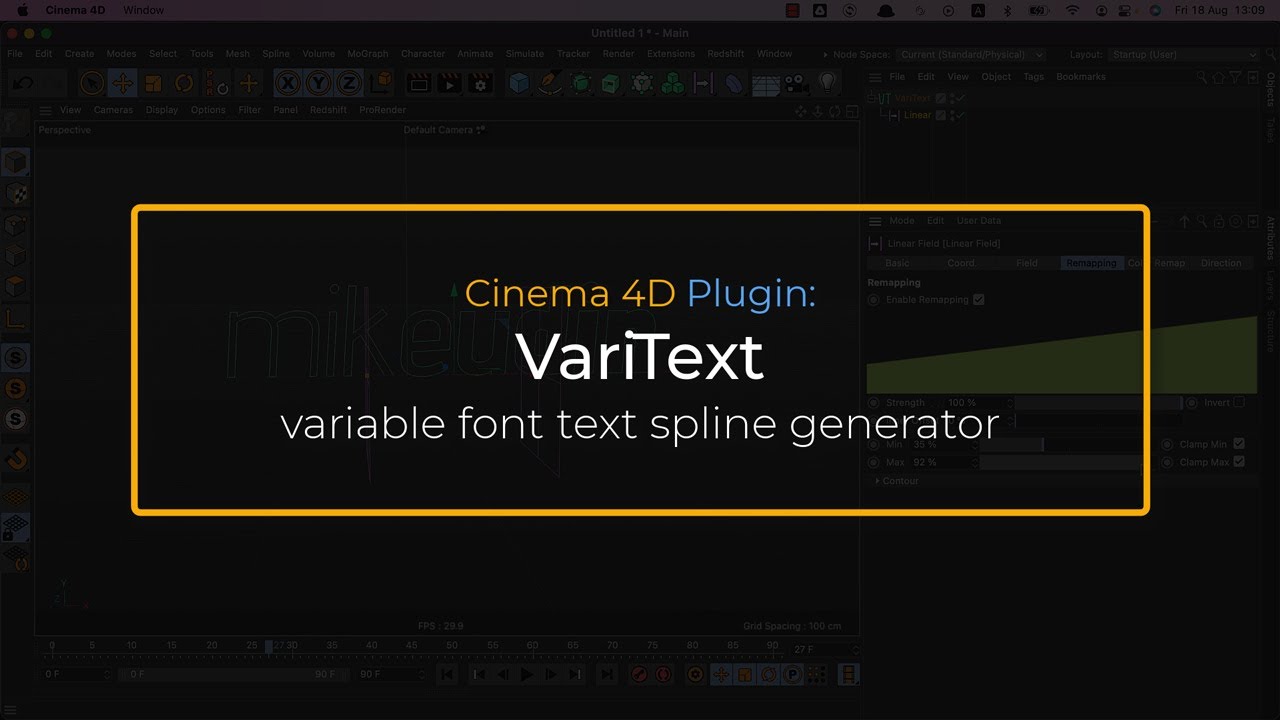The image size is (1280, 720).
Task: Click the timeline end frame 90 F field
Action: click(x=388, y=675)
